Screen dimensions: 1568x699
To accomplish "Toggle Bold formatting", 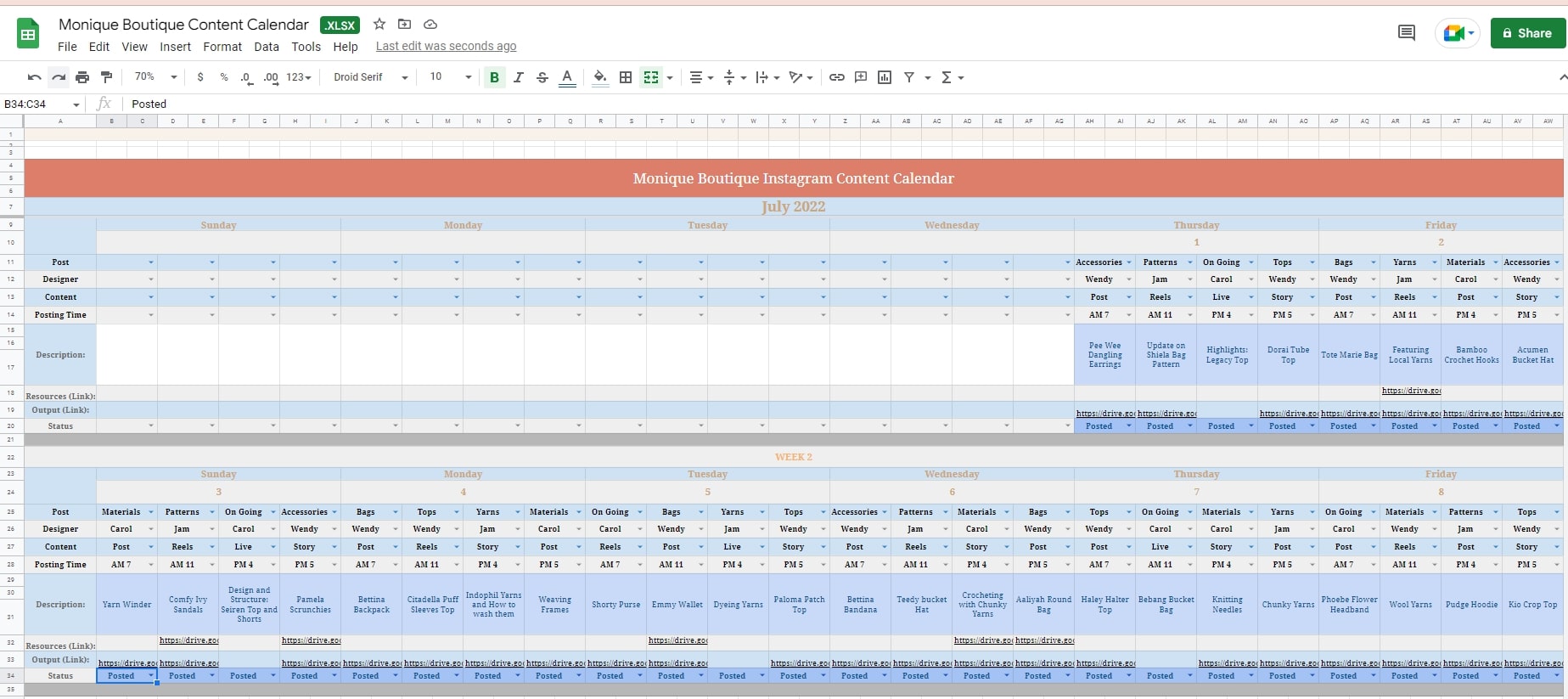I will [494, 77].
